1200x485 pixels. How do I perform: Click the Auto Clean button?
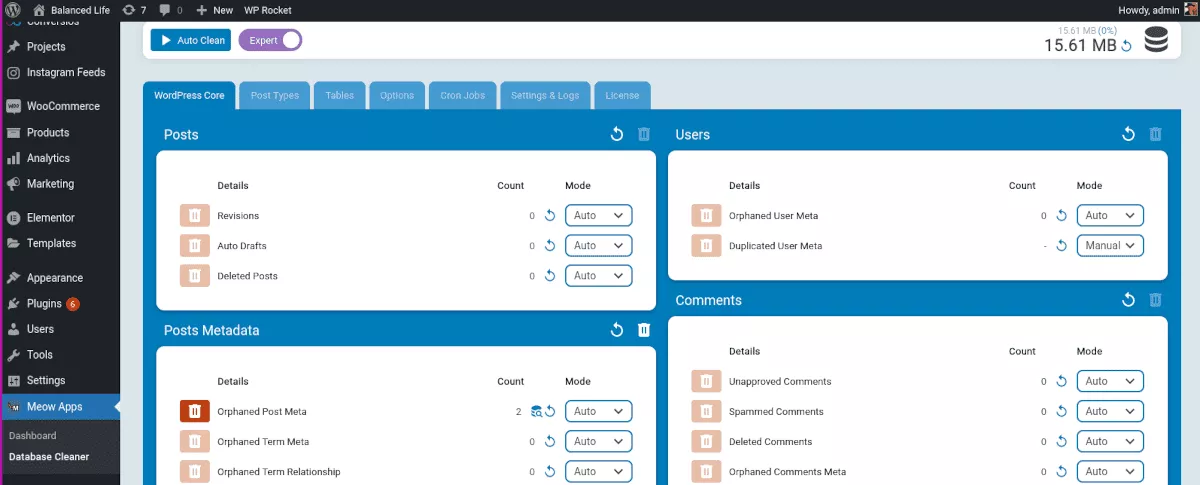click(191, 40)
